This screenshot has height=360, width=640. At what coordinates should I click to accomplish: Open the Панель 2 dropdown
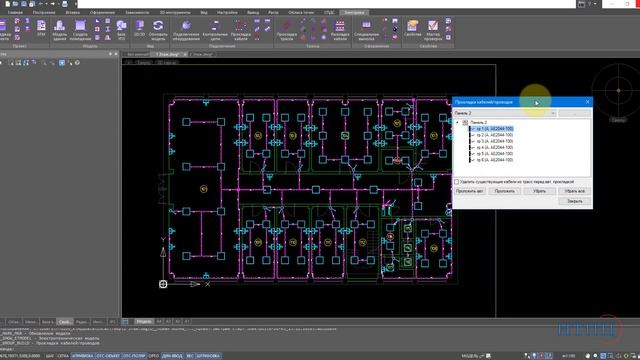[x=505, y=113]
